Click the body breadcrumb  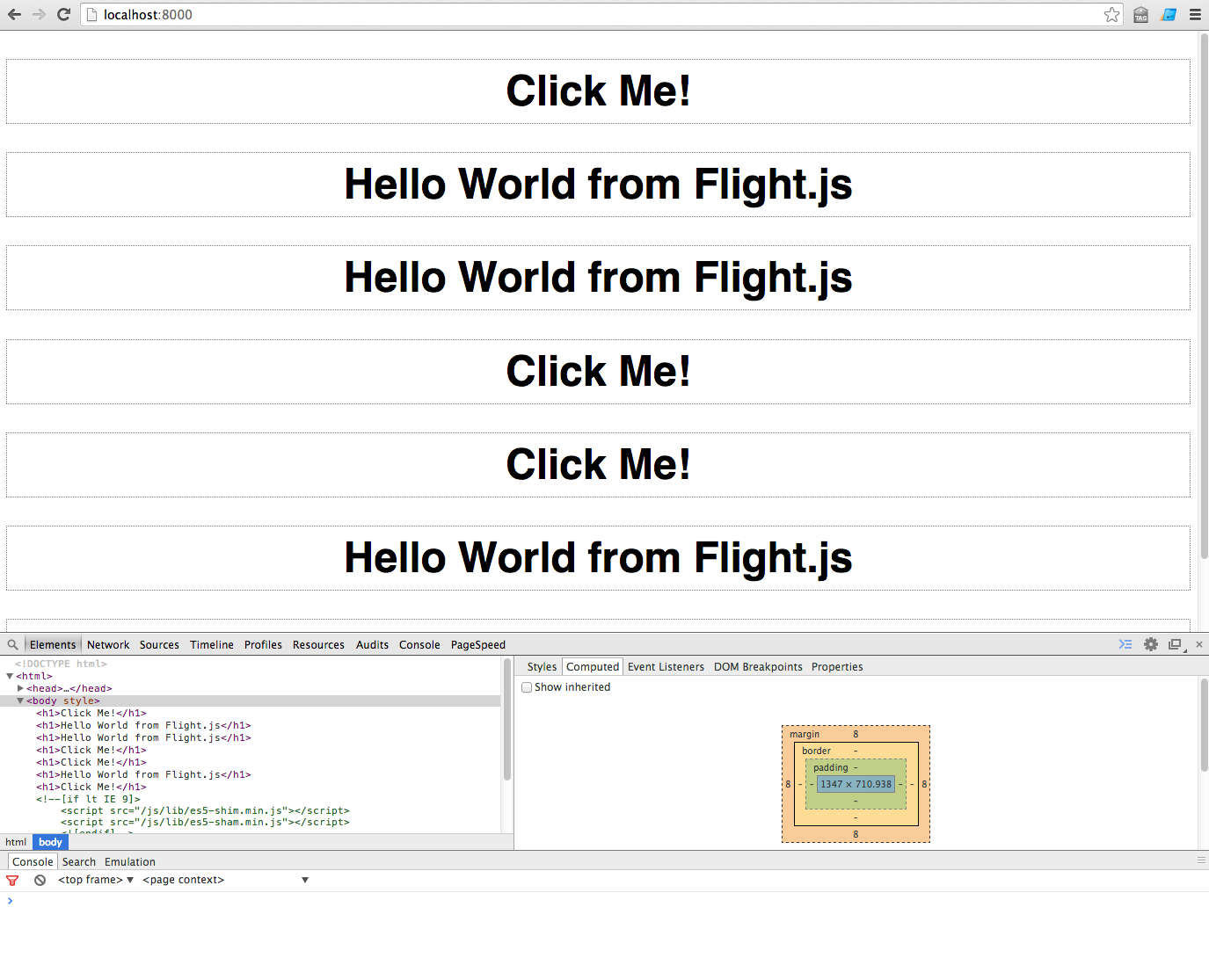click(50, 842)
